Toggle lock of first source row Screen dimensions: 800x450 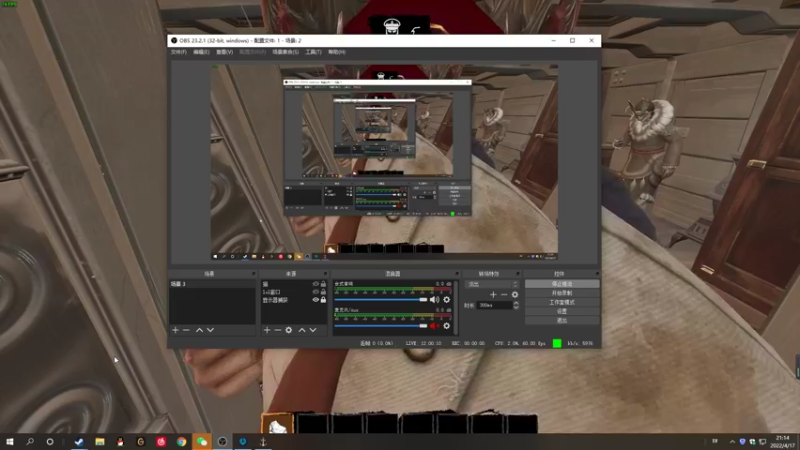coord(323,284)
